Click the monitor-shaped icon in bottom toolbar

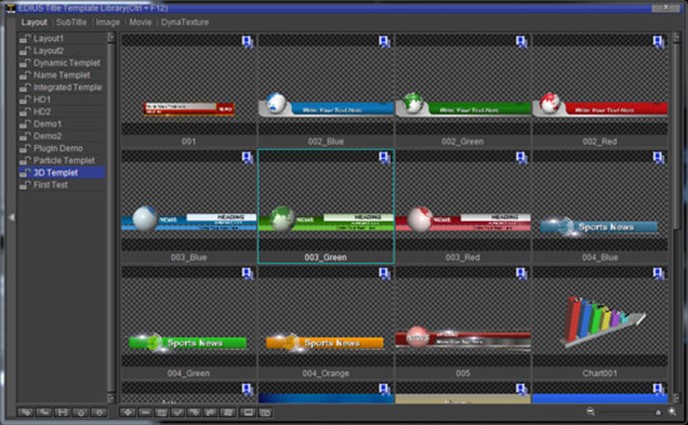click(x=248, y=412)
